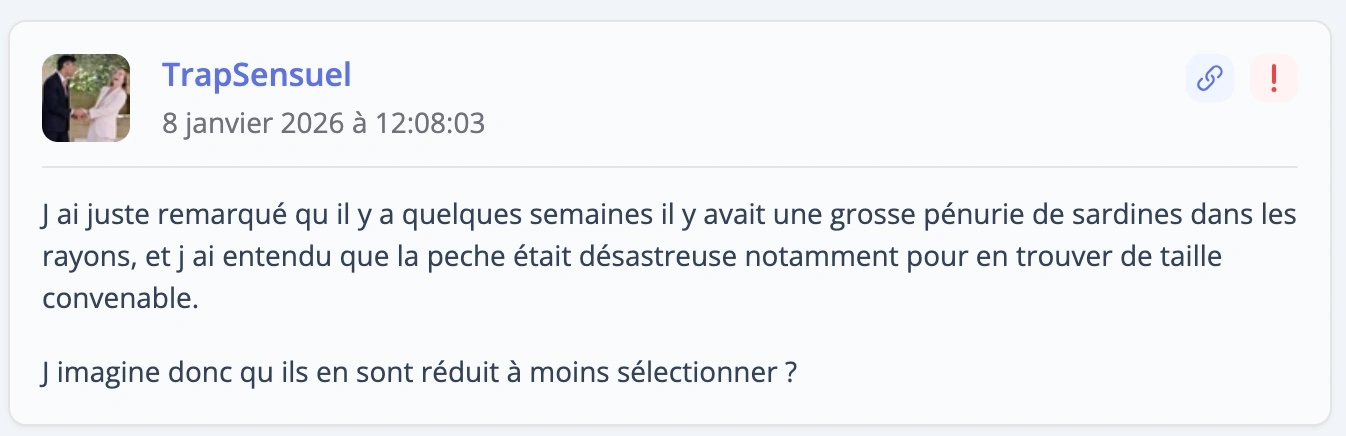Click the time '12:08:03' in the header
The width and height of the screenshot is (1346, 436).
tap(430, 124)
